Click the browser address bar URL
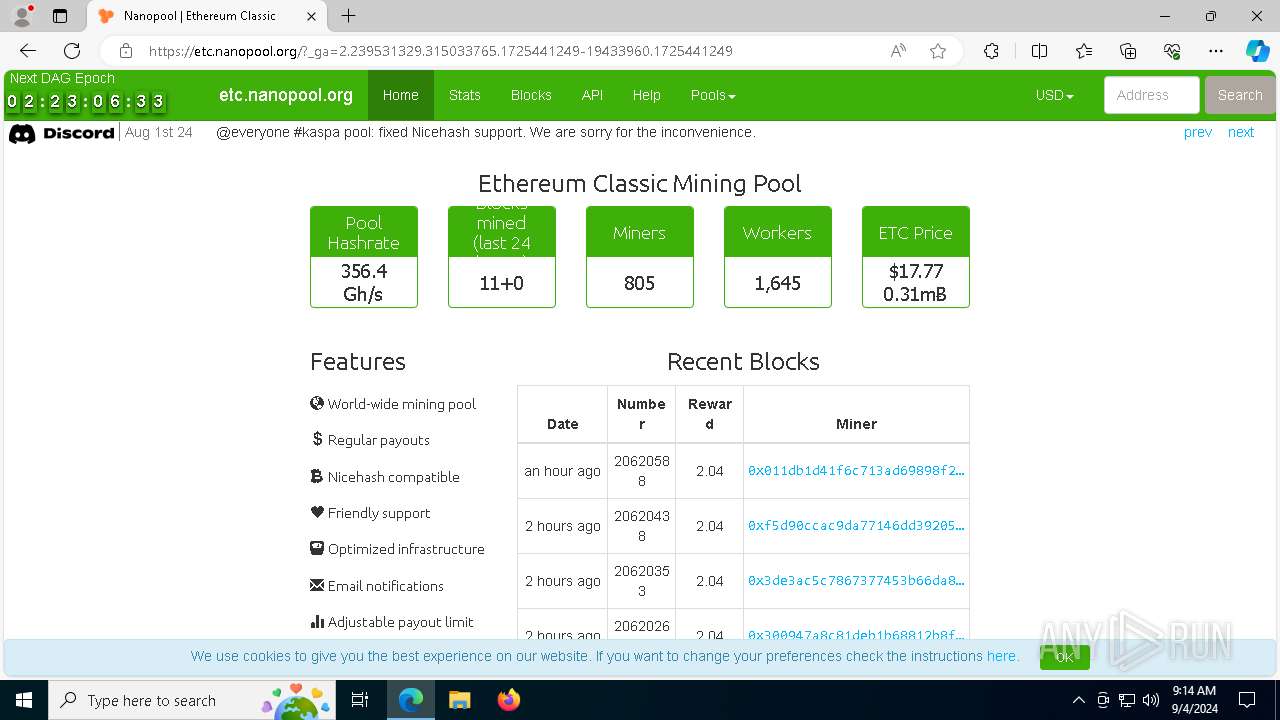Screen dimensions: 1280x720 pos(440,51)
